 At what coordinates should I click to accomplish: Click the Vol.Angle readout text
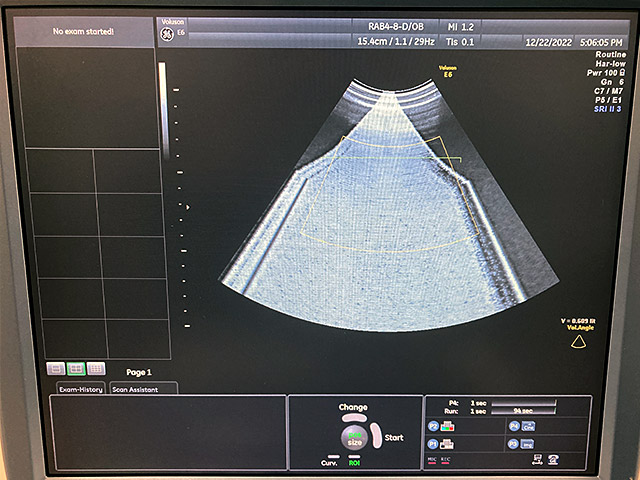click(x=580, y=327)
